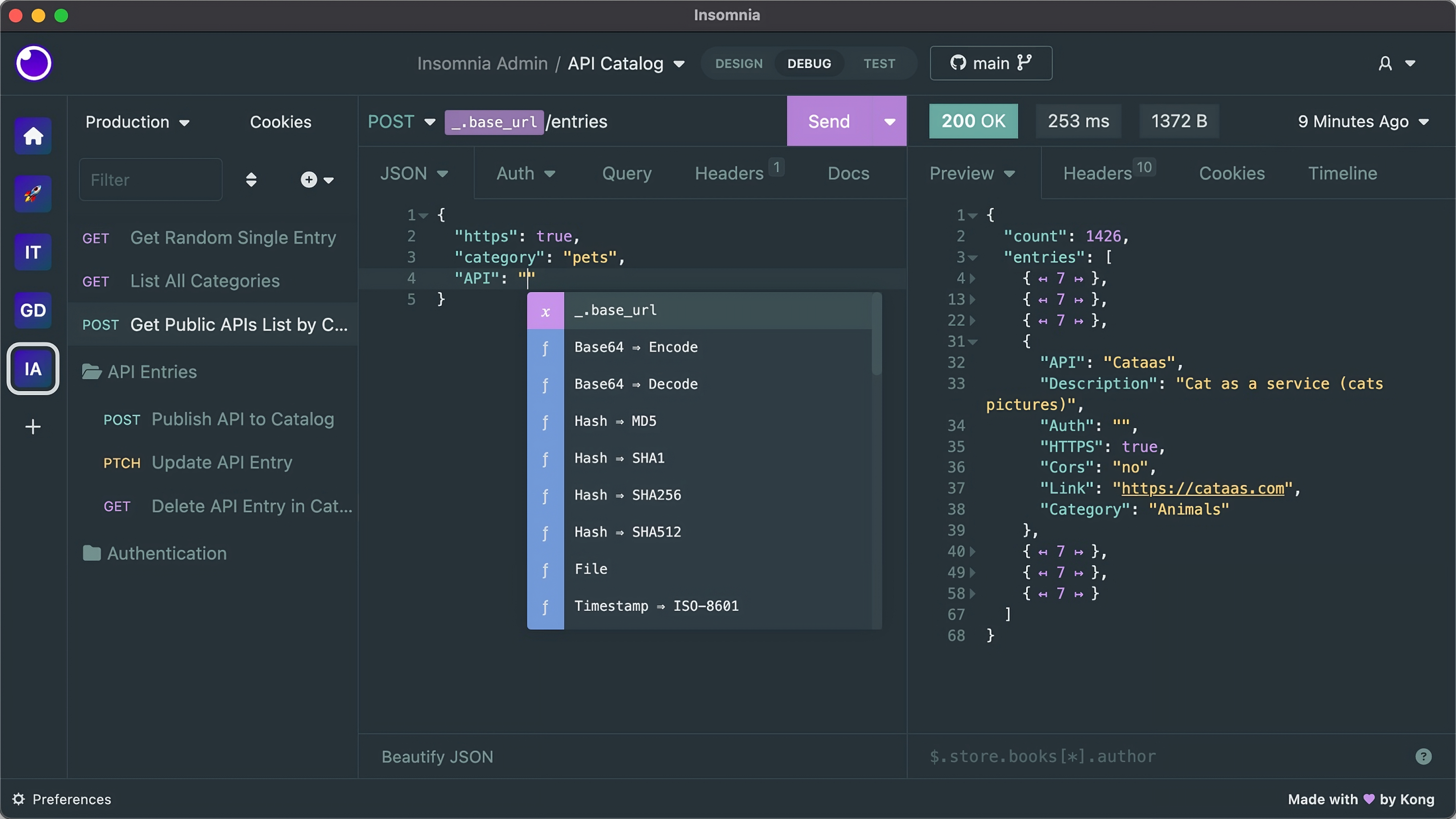Select Hash SHA256 in the autocomplete menu
This screenshot has width=1456, height=819.
click(628, 495)
